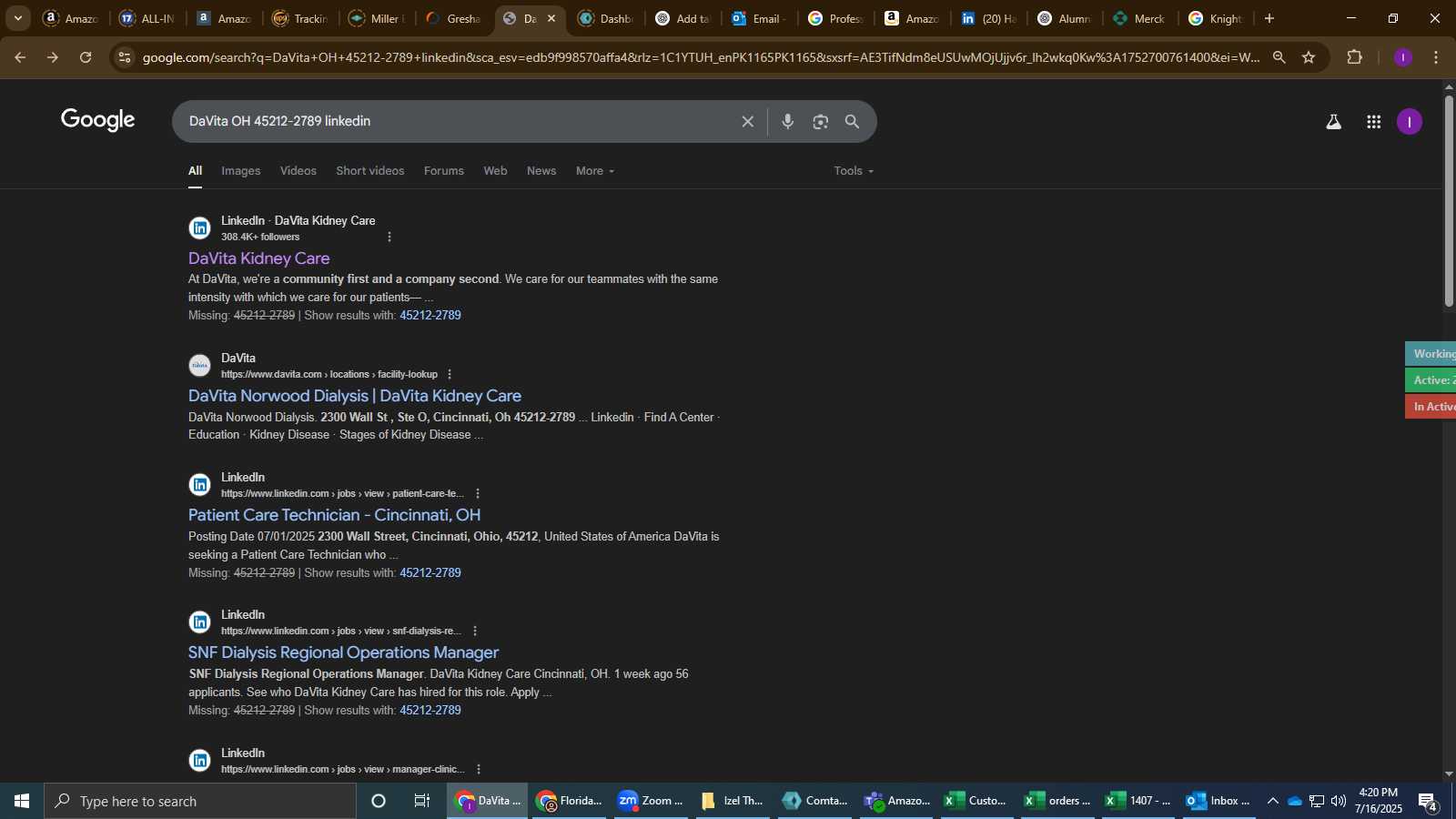Open options for patient-care-te LinkedIn result
This screenshot has width=1456, height=819.
tap(478, 494)
